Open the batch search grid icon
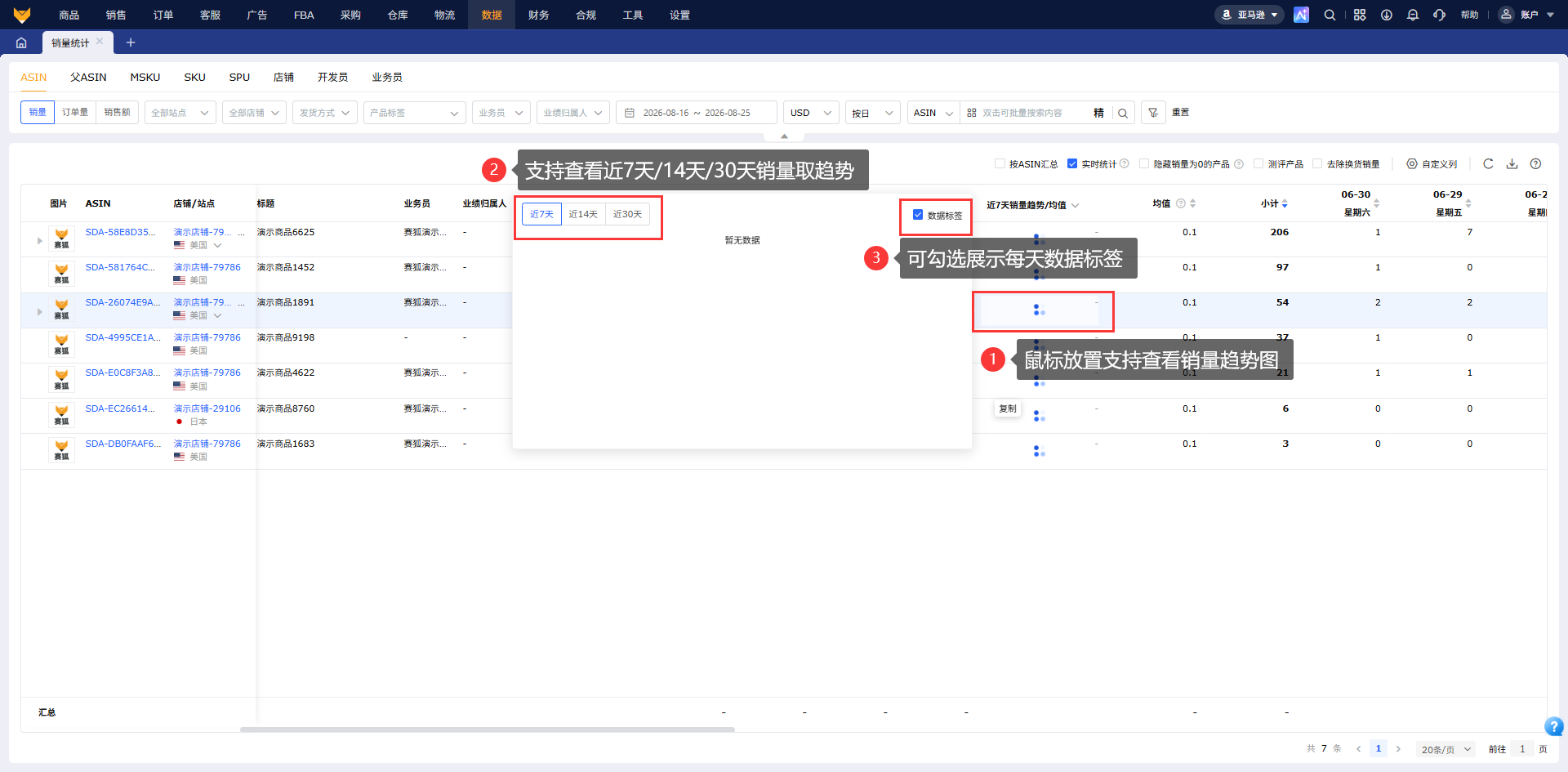The image size is (1568, 772). pyautogui.click(x=972, y=113)
